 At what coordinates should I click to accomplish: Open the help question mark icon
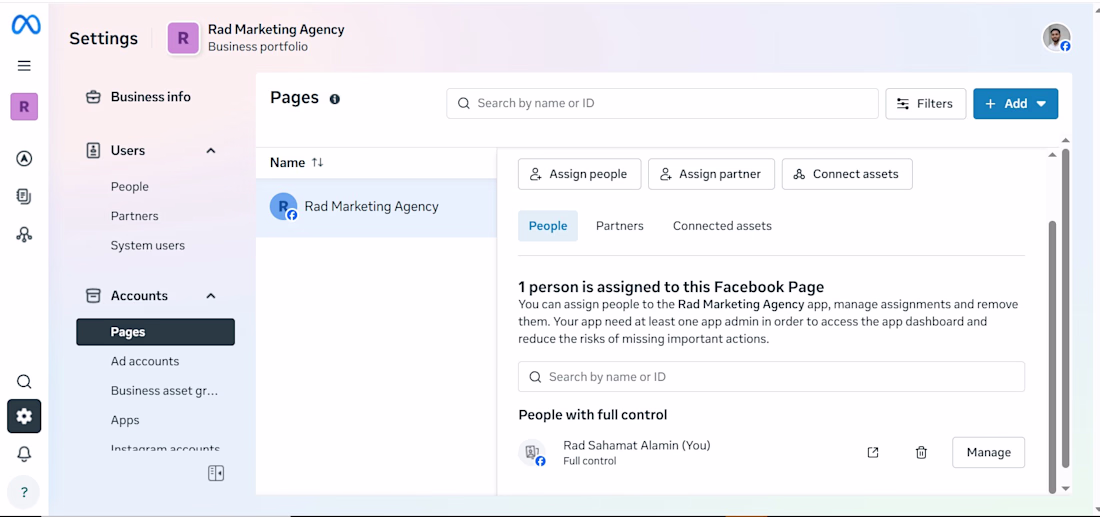point(24,492)
